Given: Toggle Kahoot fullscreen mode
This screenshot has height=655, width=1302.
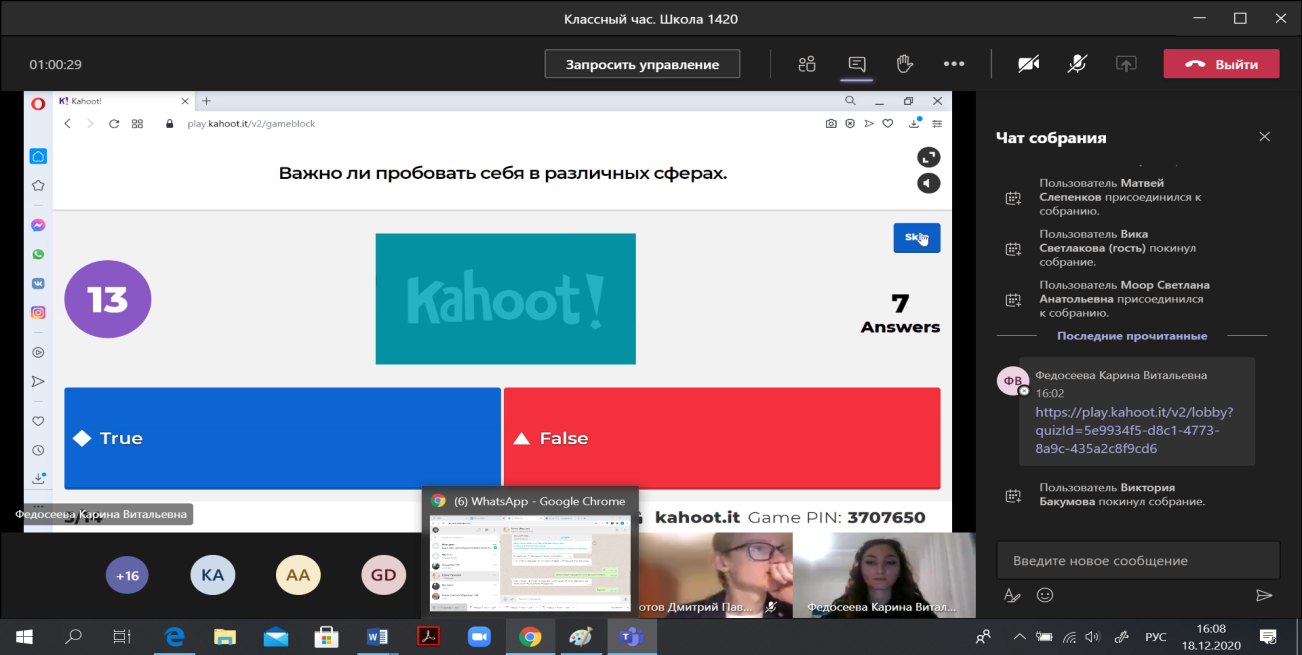Looking at the screenshot, I should (x=929, y=157).
